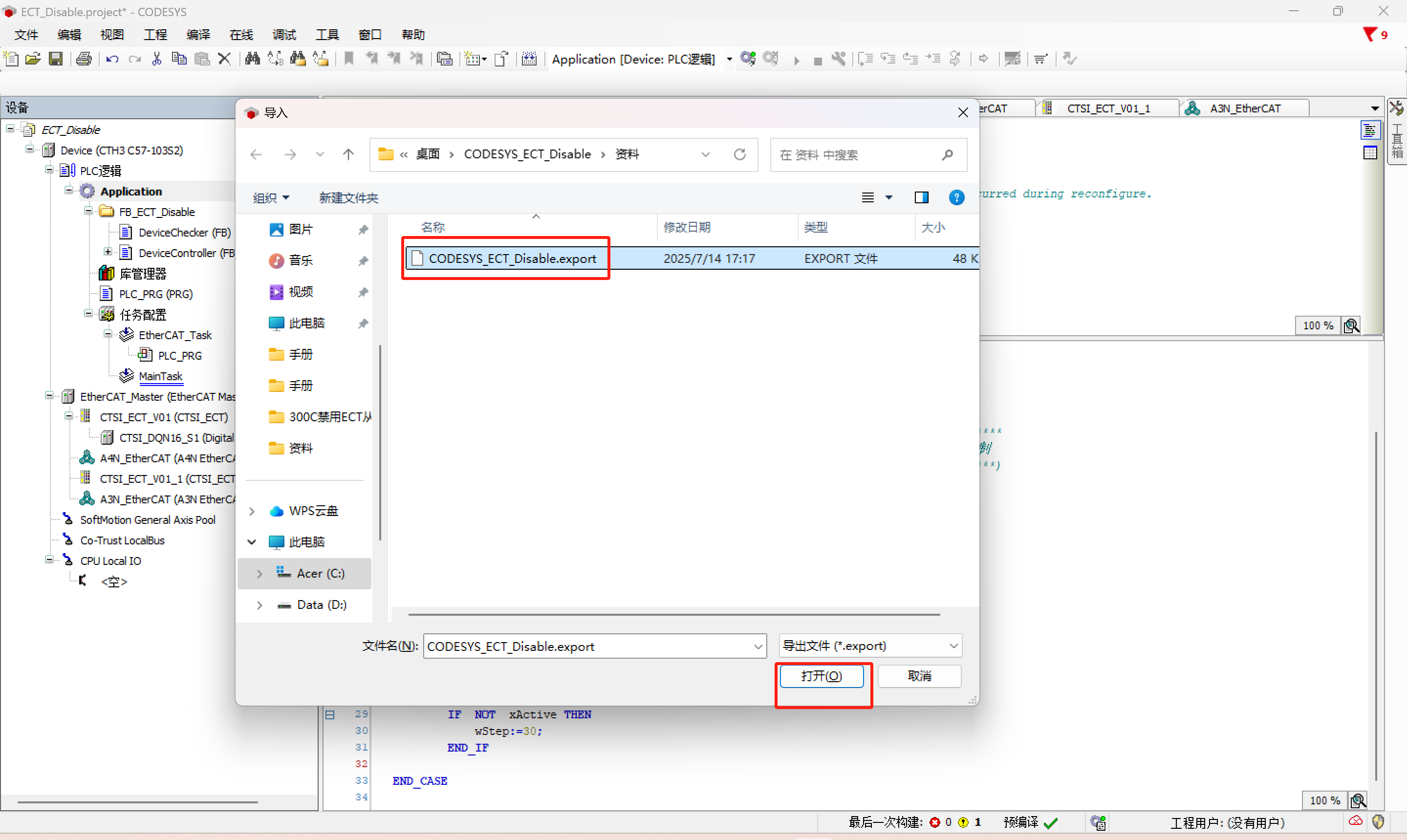The width and height of the screenshot is (1407, 840).
Task: Click 新建文件夹 in the dialog toolbar
Action: click(348, 197)
